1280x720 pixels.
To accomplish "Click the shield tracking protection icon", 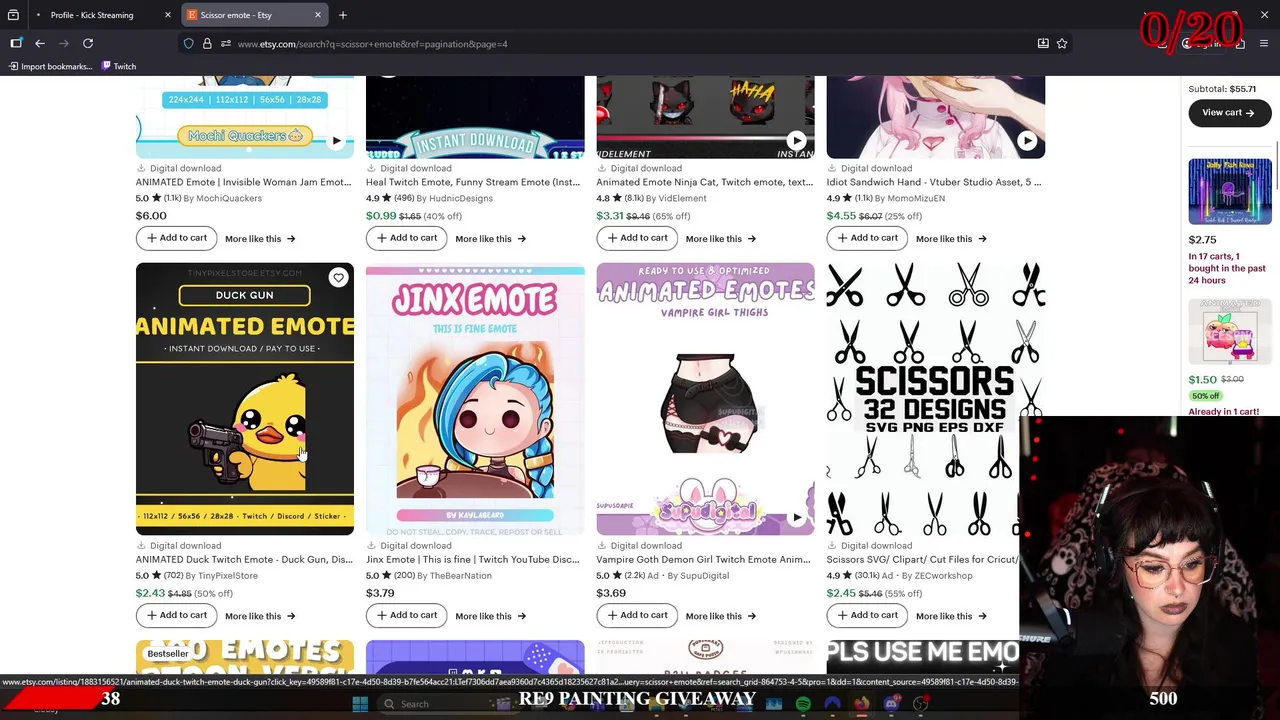I will (x=188, y=43).
